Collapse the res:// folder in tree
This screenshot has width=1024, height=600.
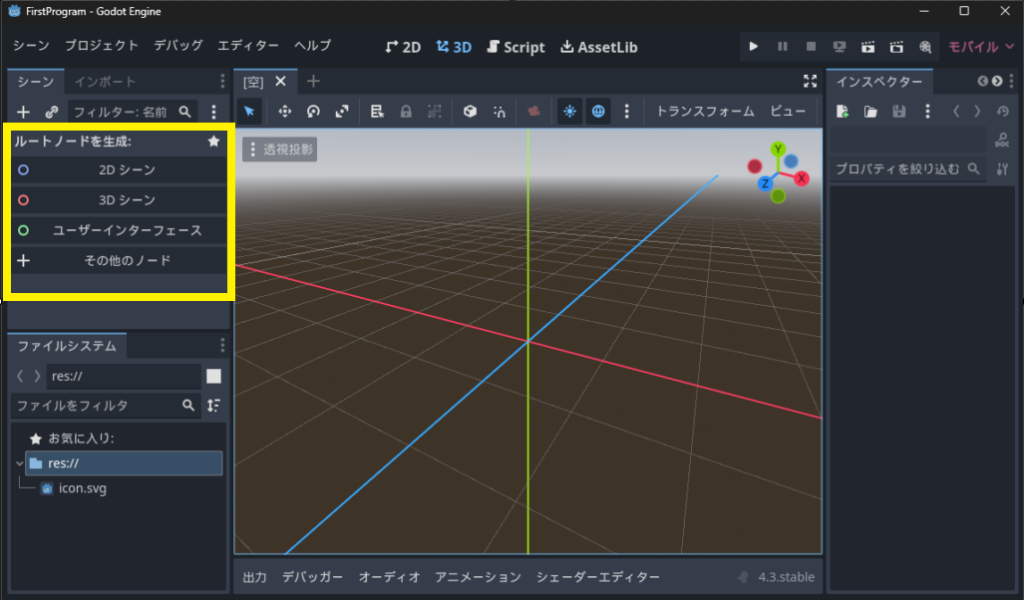20,464
